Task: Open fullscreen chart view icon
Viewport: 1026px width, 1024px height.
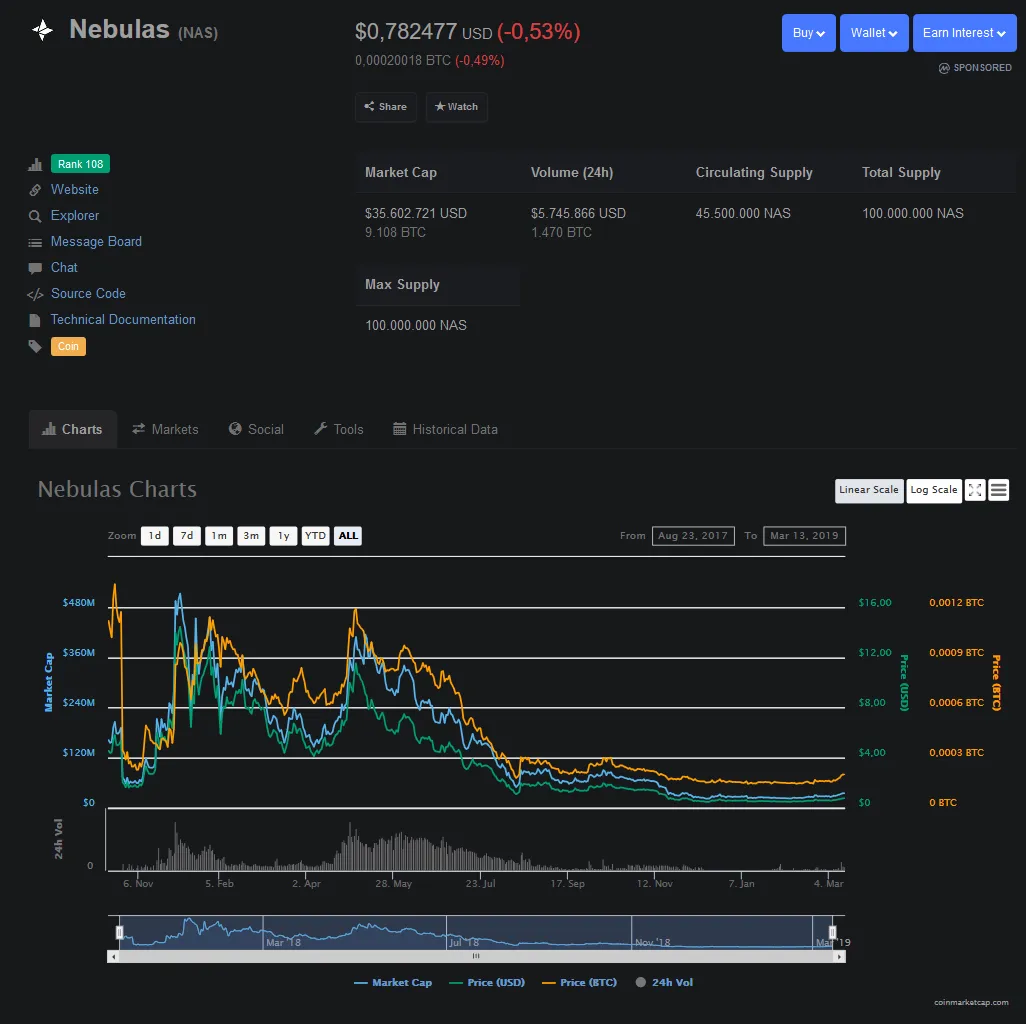Action: [975, 490]
